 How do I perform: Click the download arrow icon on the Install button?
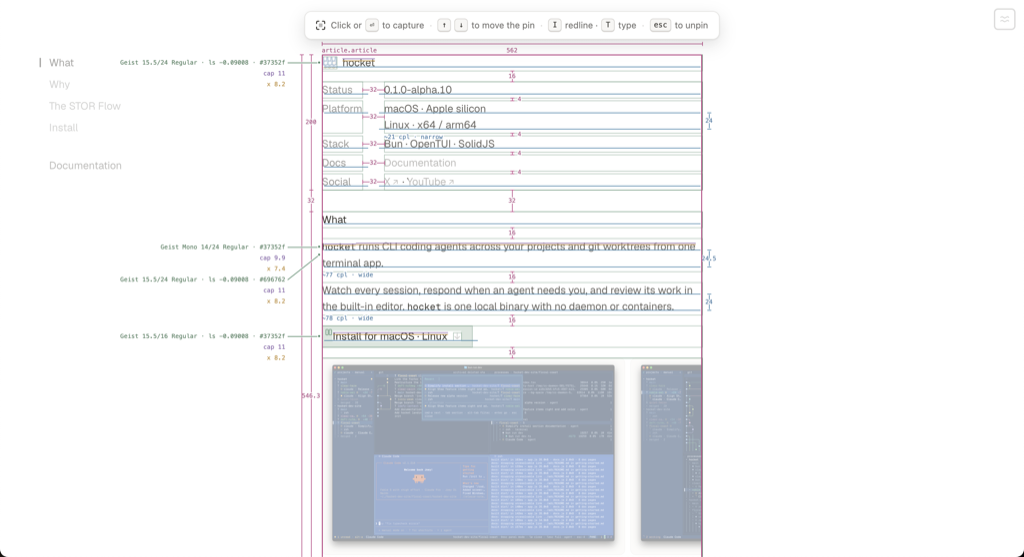tap(457, 336)
